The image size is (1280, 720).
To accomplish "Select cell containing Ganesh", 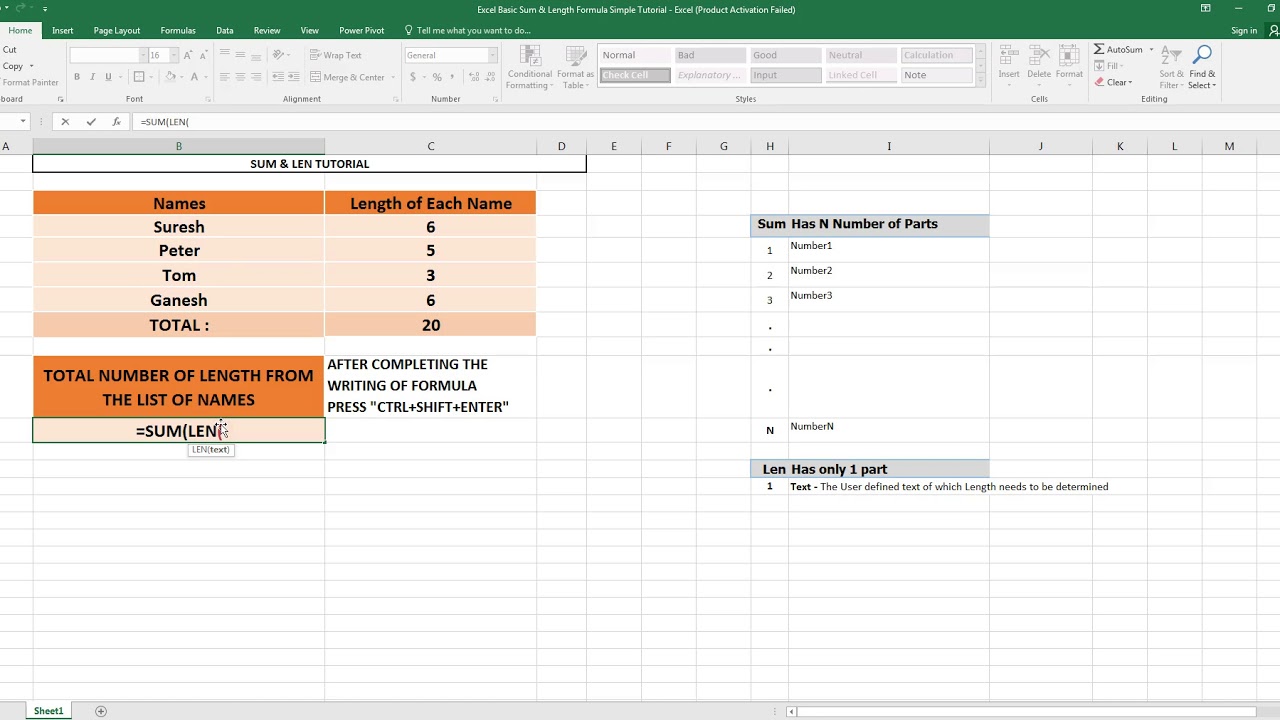I will (x=179, y=300).
